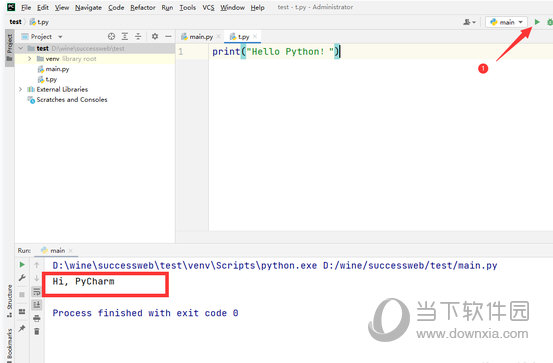Open the Run menu

click(x=167, y=7)
